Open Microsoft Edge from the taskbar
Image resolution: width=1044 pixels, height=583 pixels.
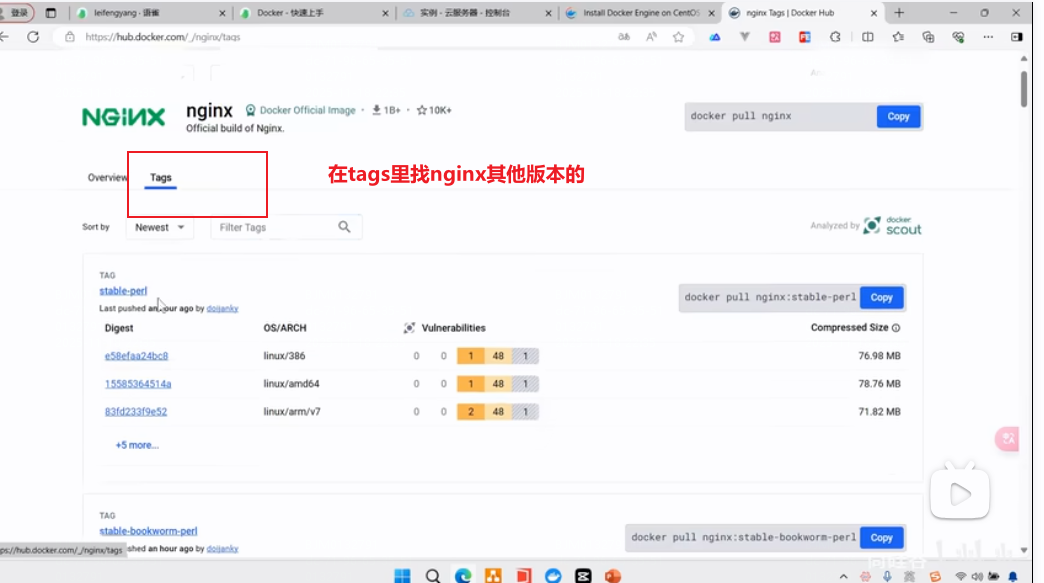coord(463,576)
